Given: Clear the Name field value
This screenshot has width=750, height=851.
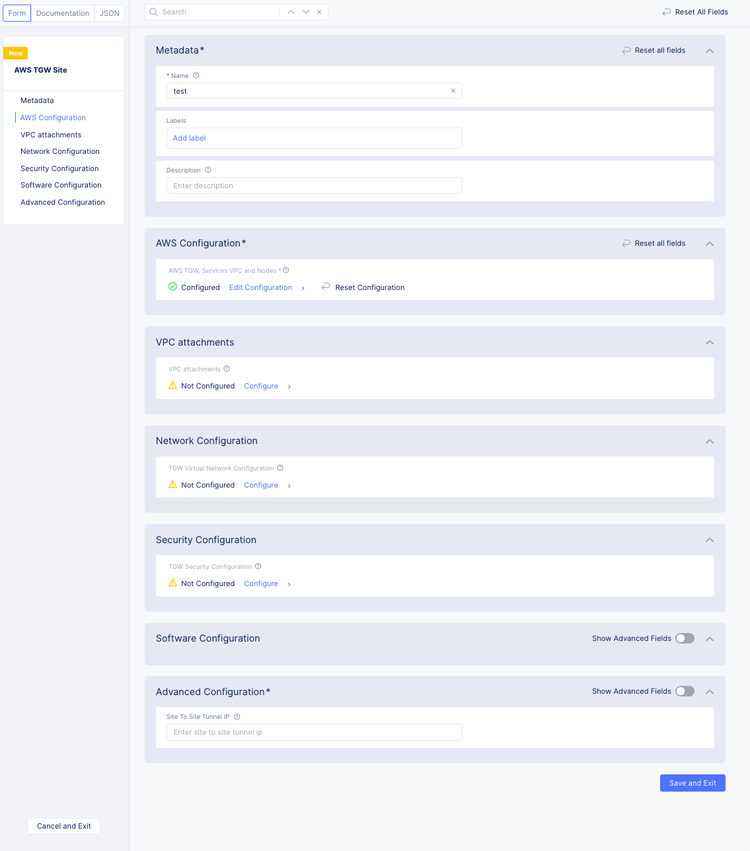Looking at the screenshot, I should pos(453,91).
